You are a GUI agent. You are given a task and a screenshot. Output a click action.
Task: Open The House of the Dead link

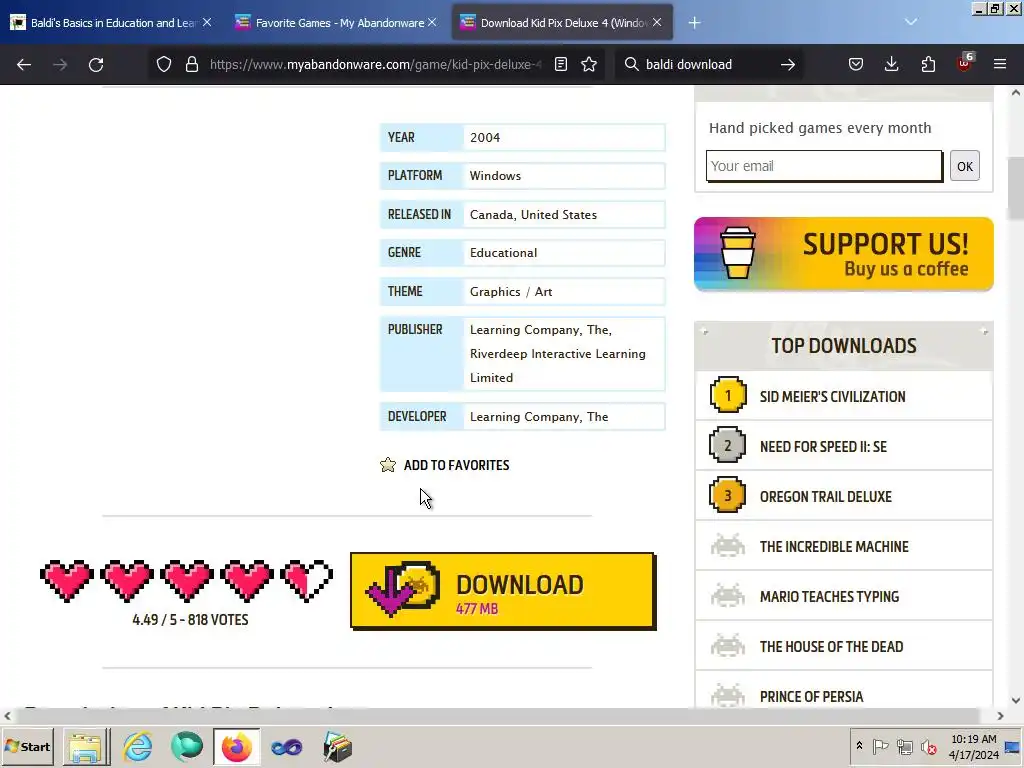pos(831,647)
